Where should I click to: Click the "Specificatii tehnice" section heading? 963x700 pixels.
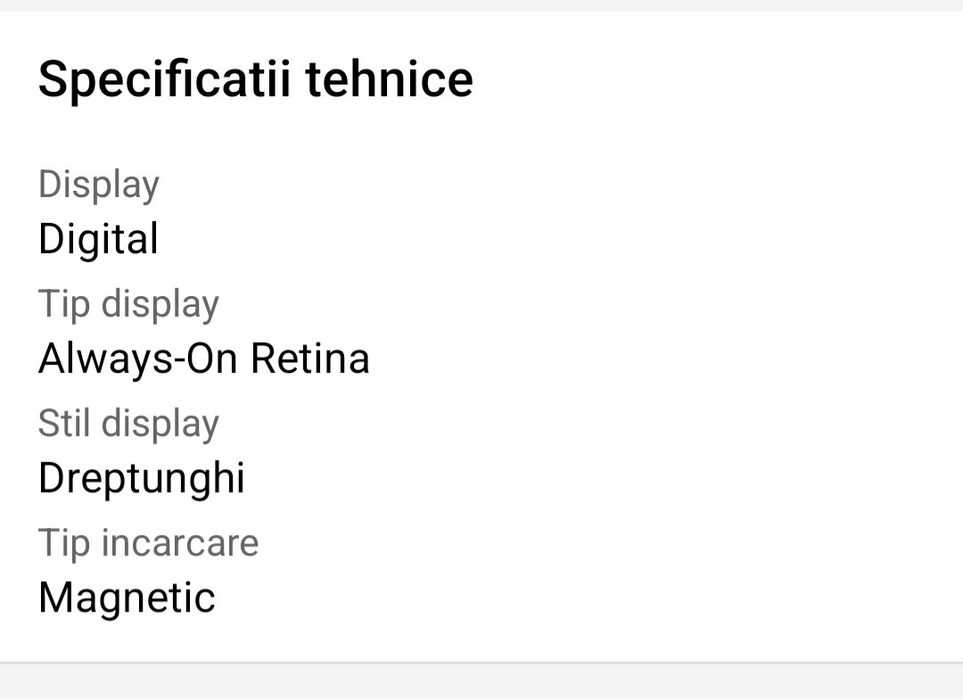point(255,79)
